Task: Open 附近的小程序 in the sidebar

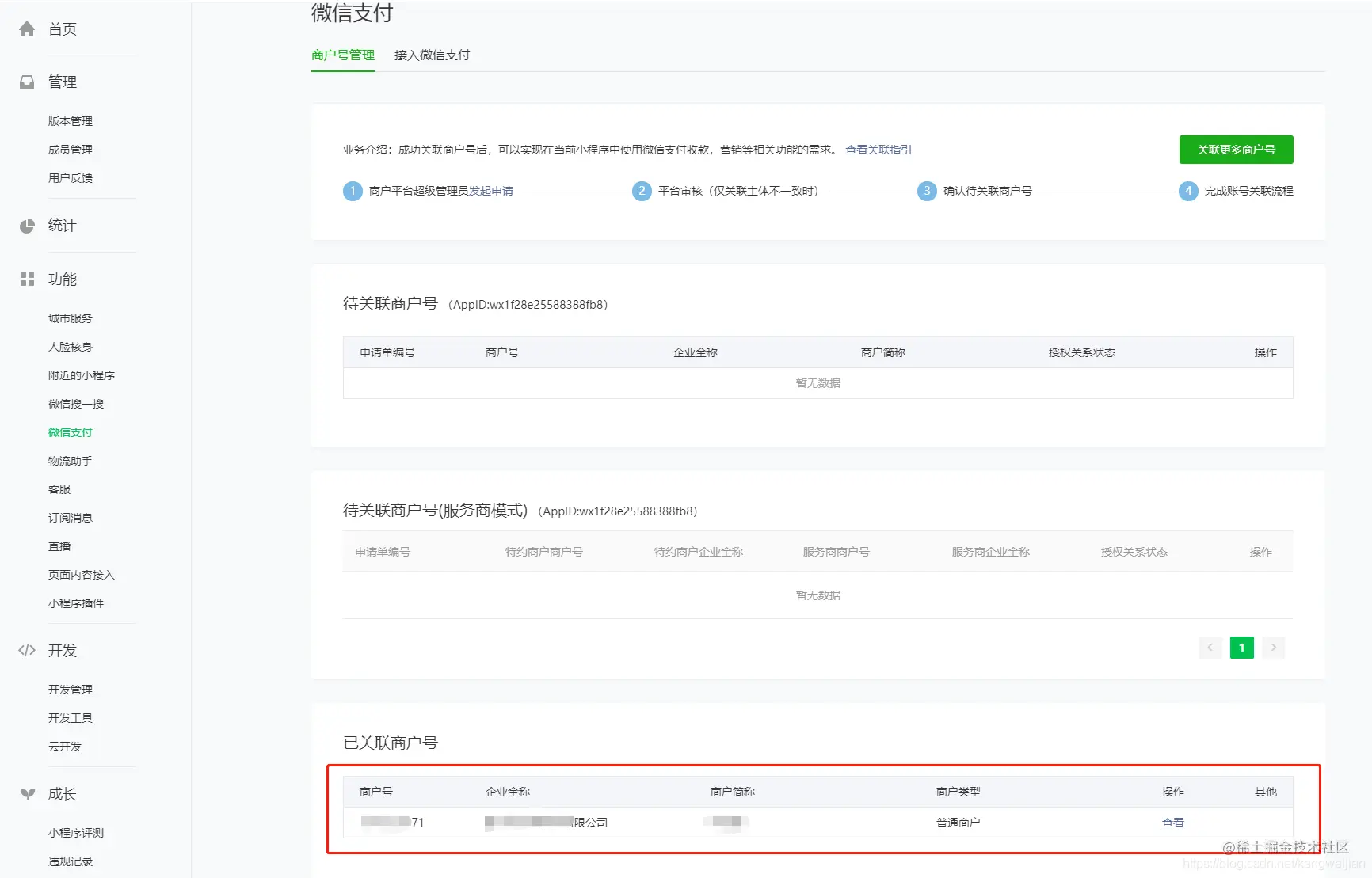Action: click(82, 375)
